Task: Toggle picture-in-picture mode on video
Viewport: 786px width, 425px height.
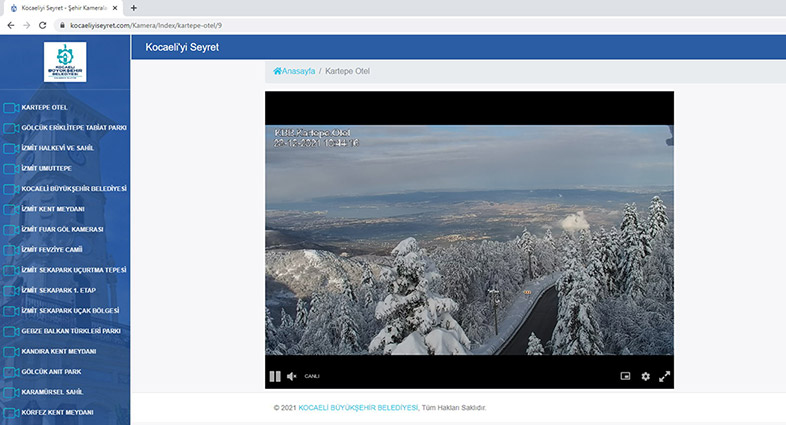Action: click(626, 376)
